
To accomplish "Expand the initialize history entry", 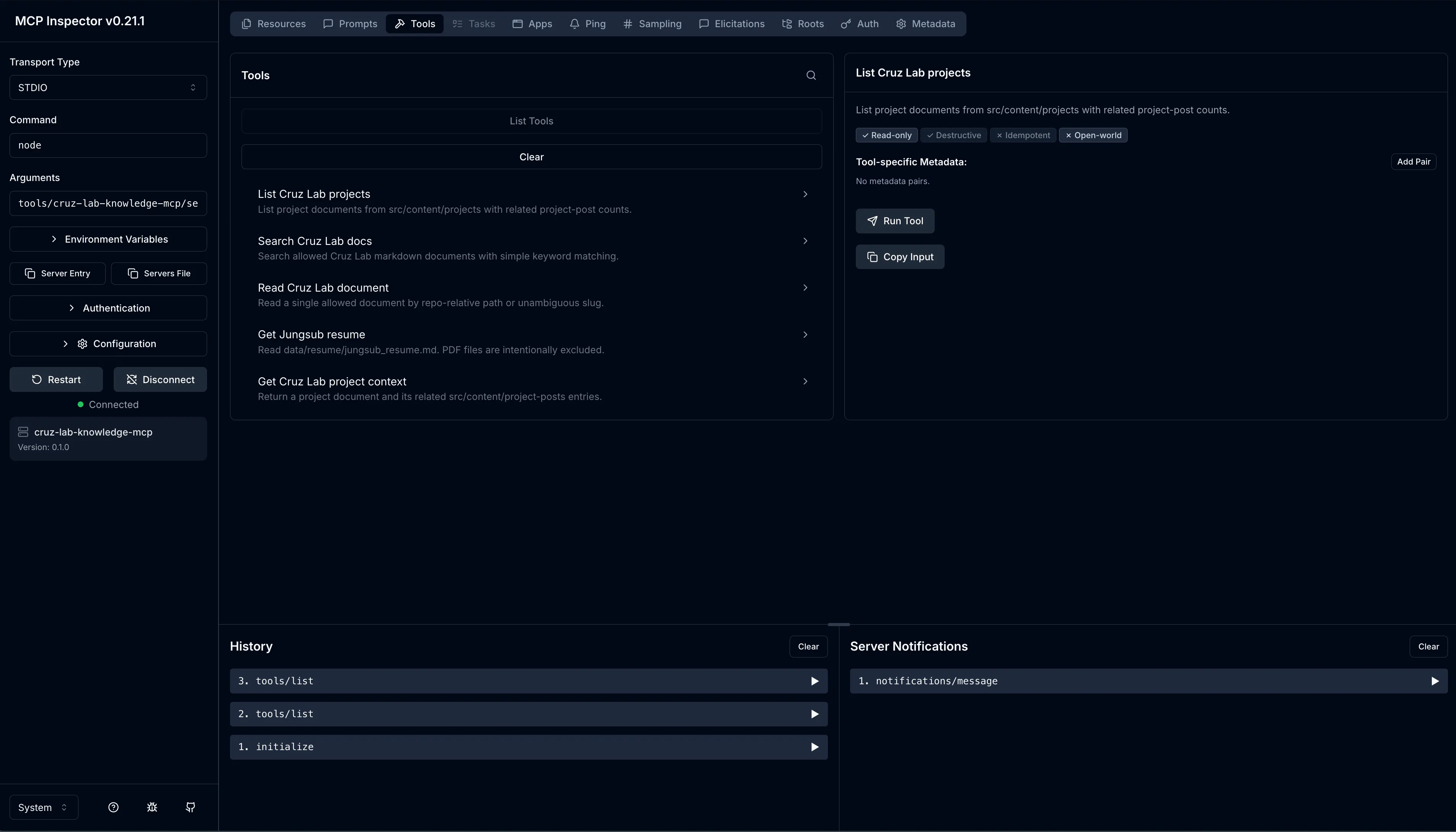I will (529, 747).
